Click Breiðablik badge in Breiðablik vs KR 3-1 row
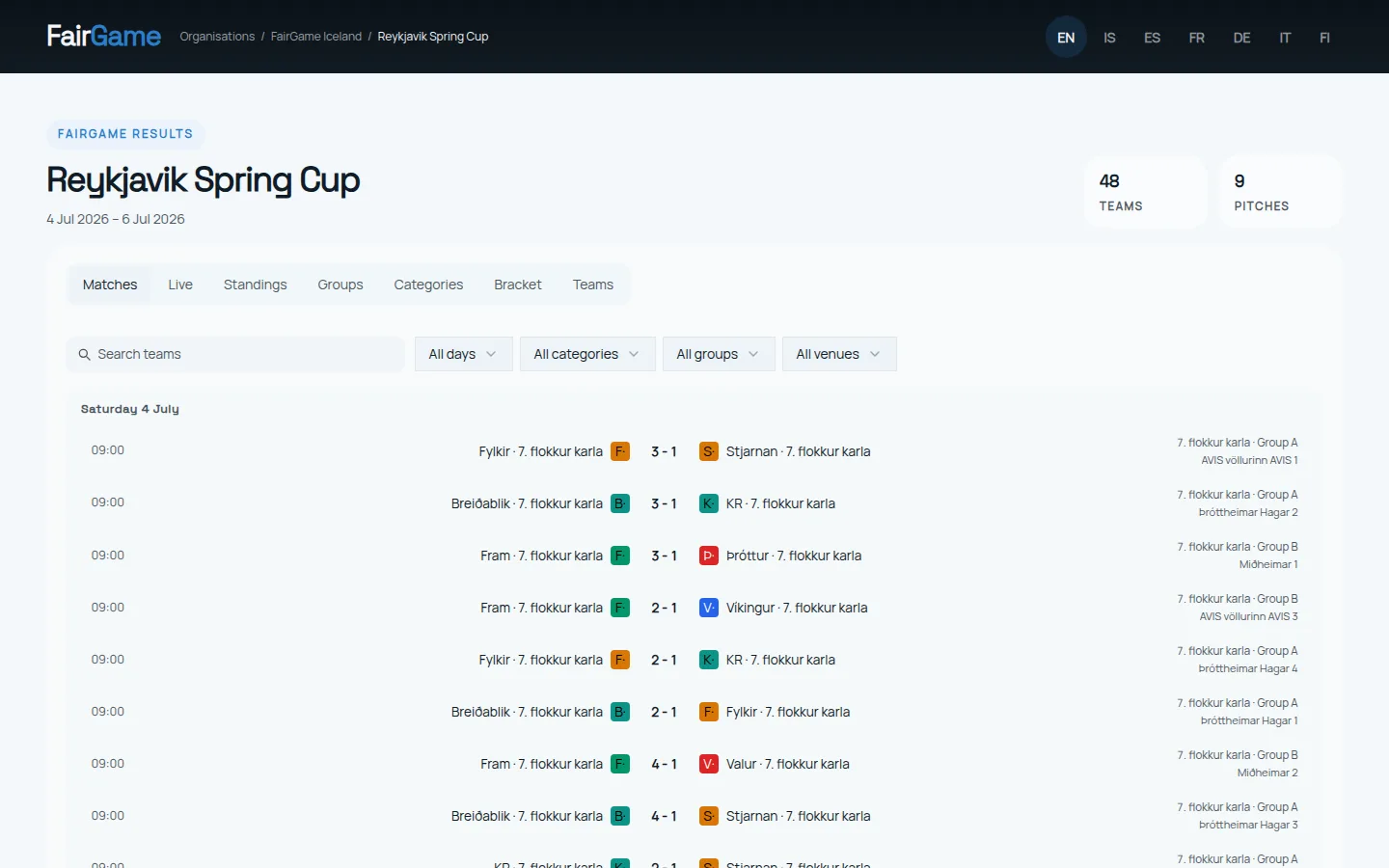Screen dimensions: 1389x868 [x=620, y=503]
